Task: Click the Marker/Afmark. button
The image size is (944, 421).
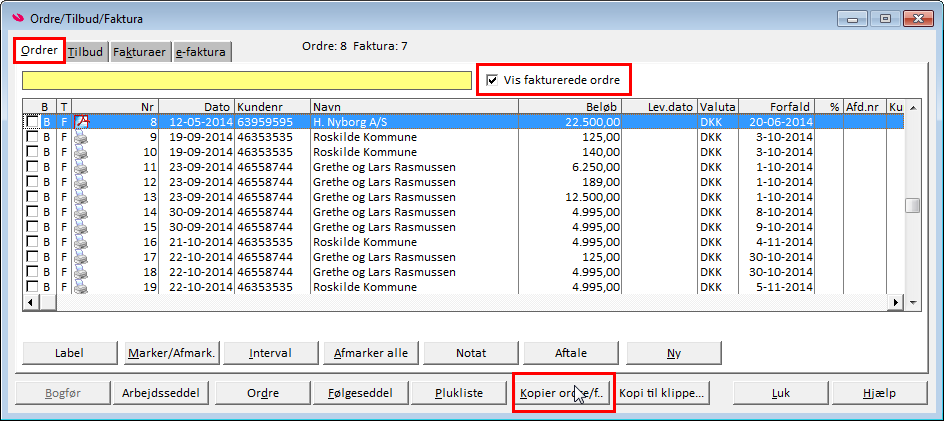Action: (171, 353)
